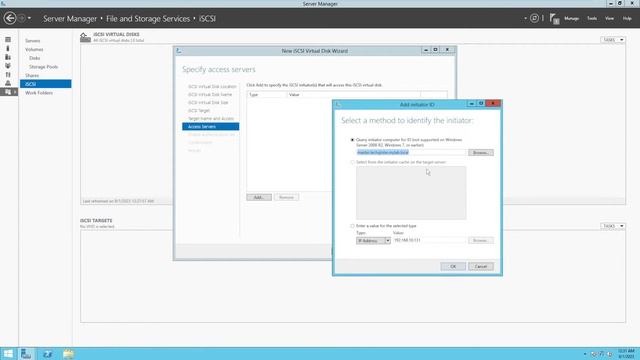
Task: Open TASKS dropdown for iSCSI Virtual Disks
Action: click(613, 40)
